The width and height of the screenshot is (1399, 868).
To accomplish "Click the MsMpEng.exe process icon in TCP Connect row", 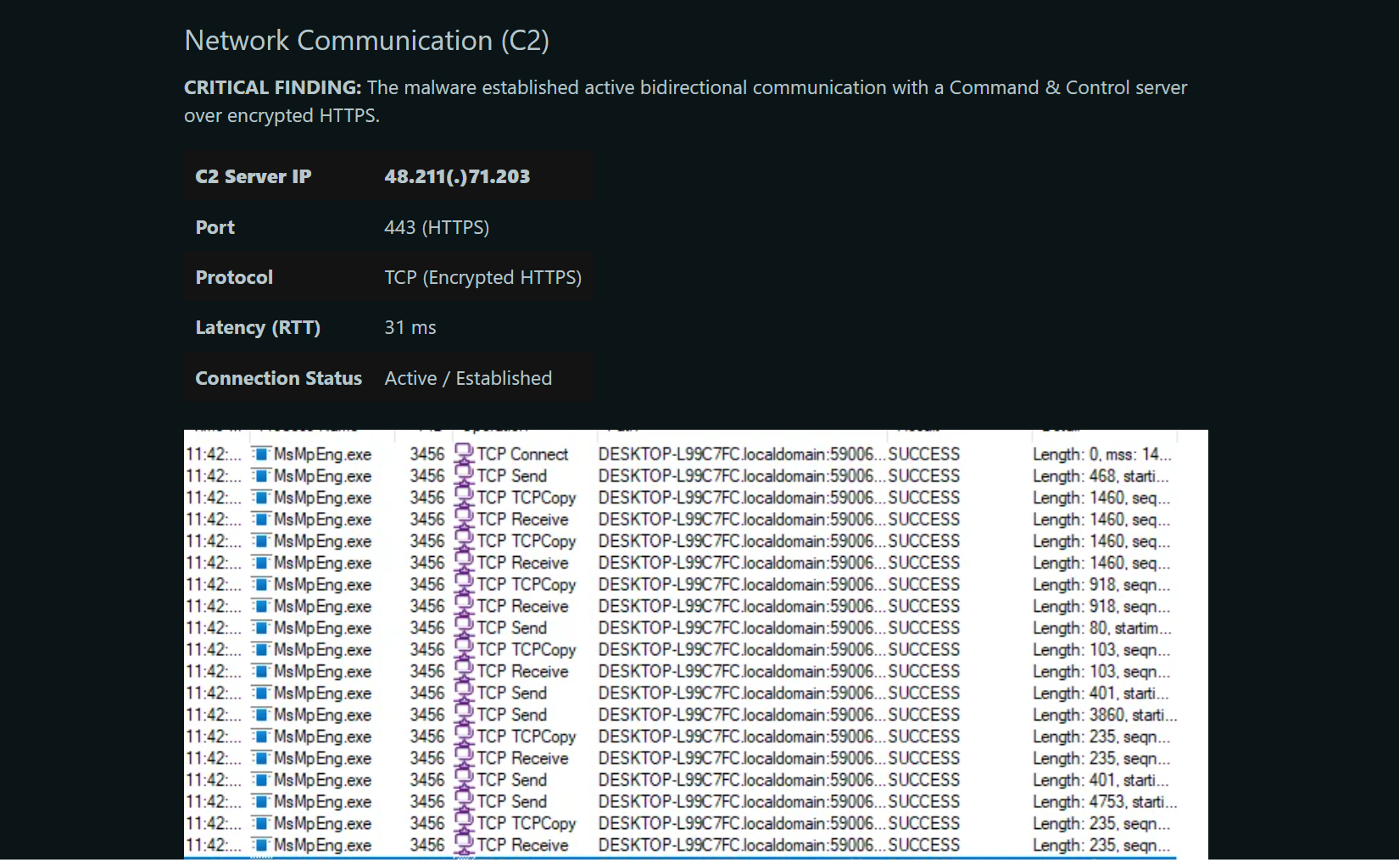I will pos(261,454).
